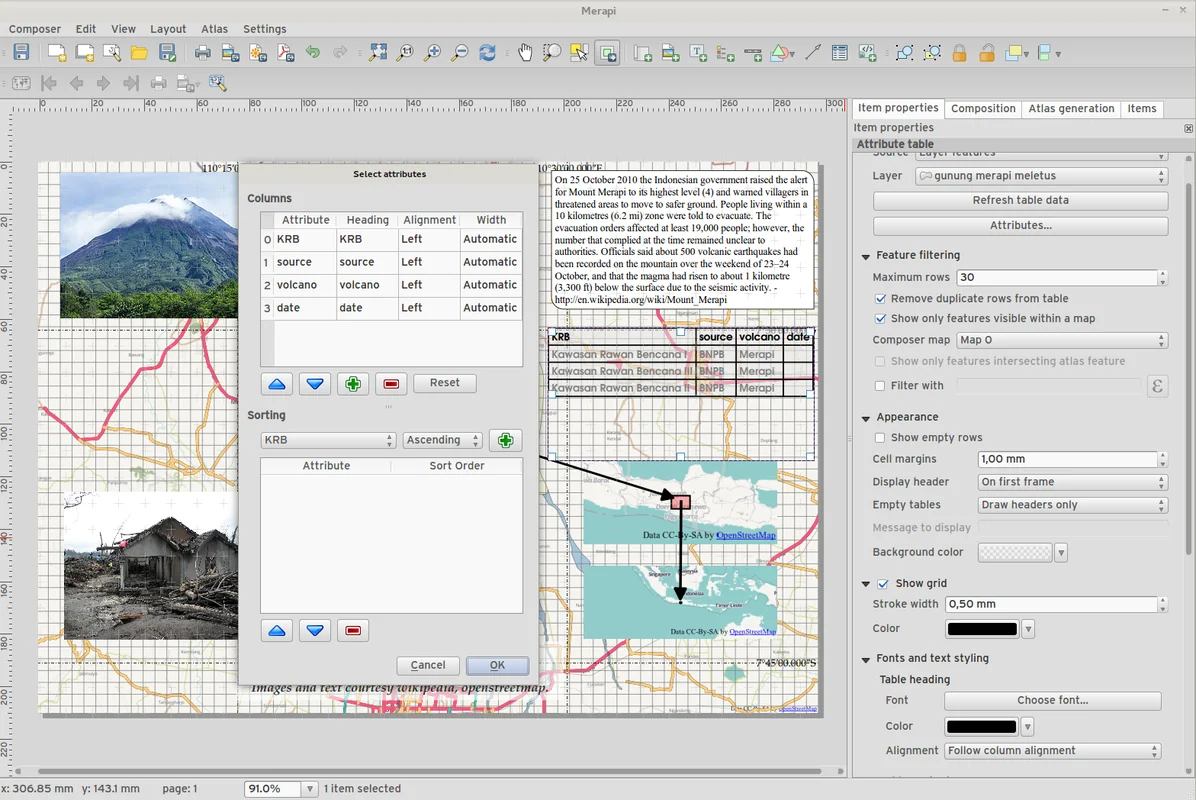This screenshot has width=1196, height=800.
Task: Click the Zoom full icon
Action: pyautogui.click(x=377, y=53)
